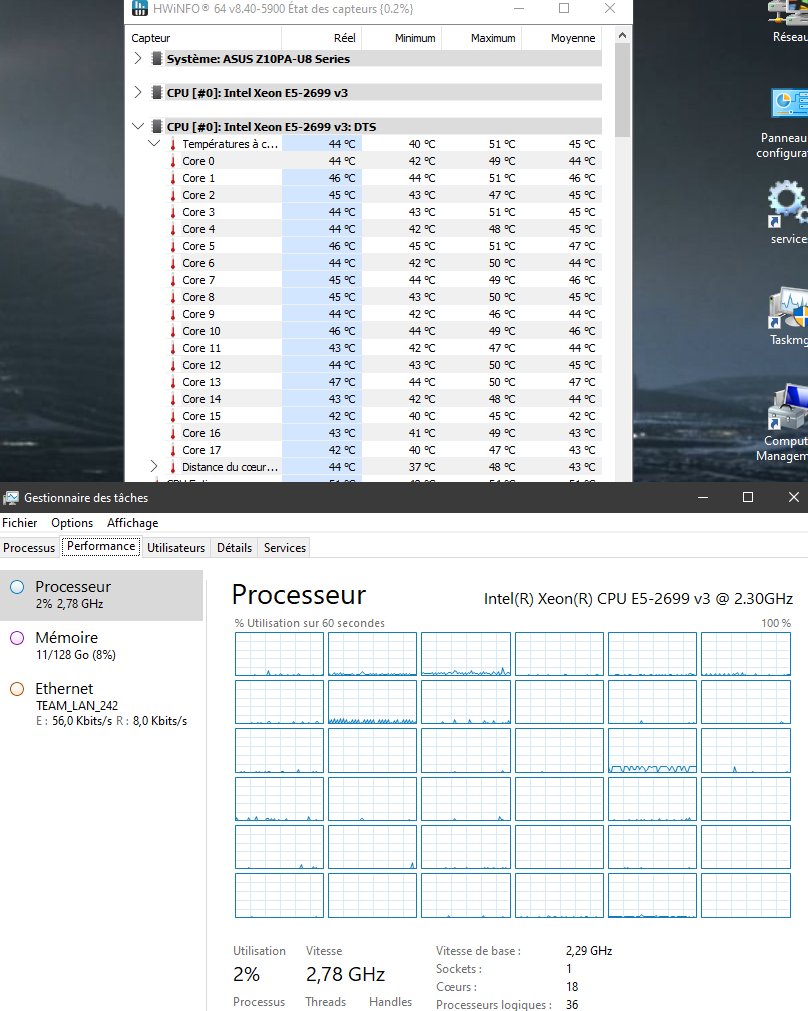Viewport: 808px width, 1011px height.
Task: Click the Processeurs logiques value 36
Action: click(572, 1005)
